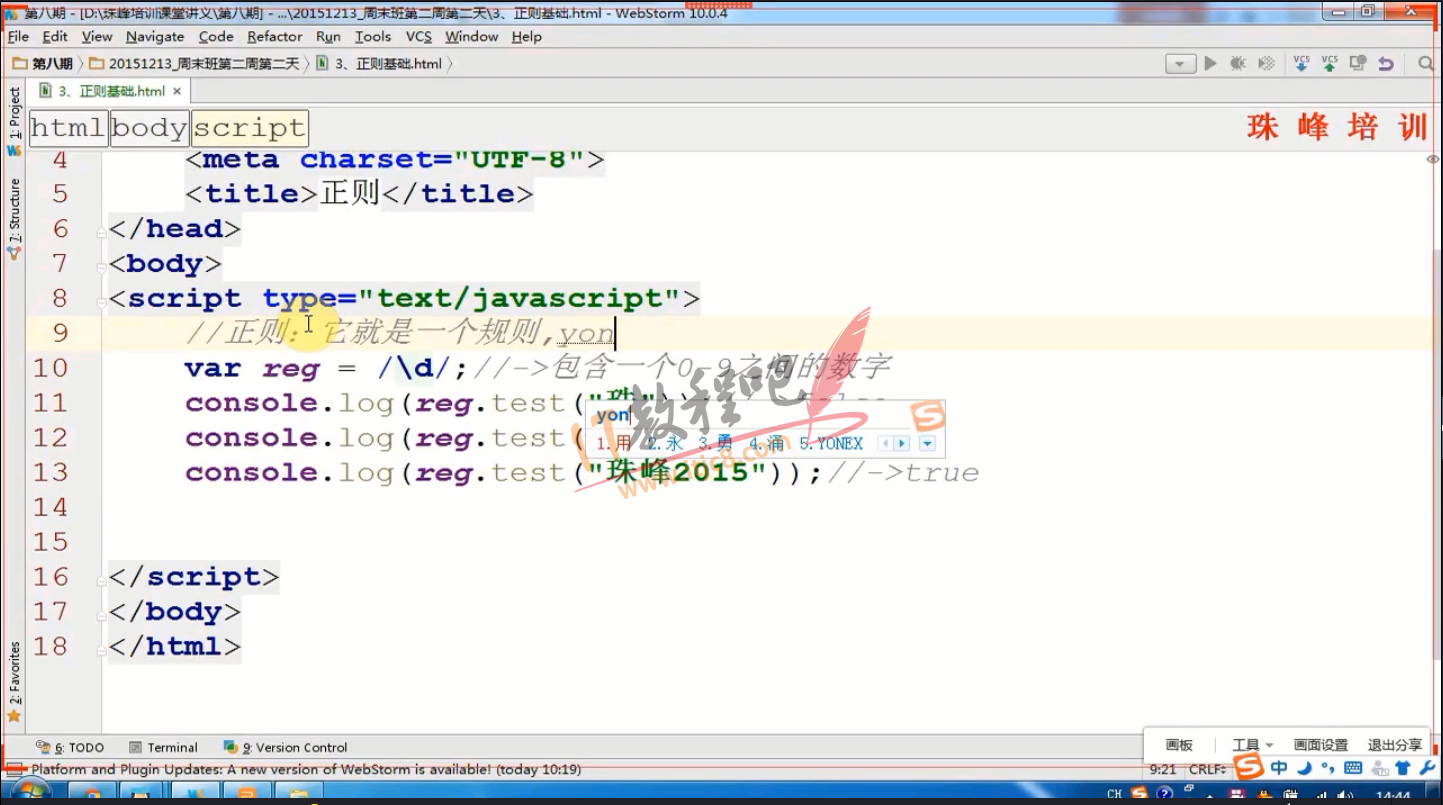Click the 3、正则基础.html navigation bar file

[x=379, y=64]
